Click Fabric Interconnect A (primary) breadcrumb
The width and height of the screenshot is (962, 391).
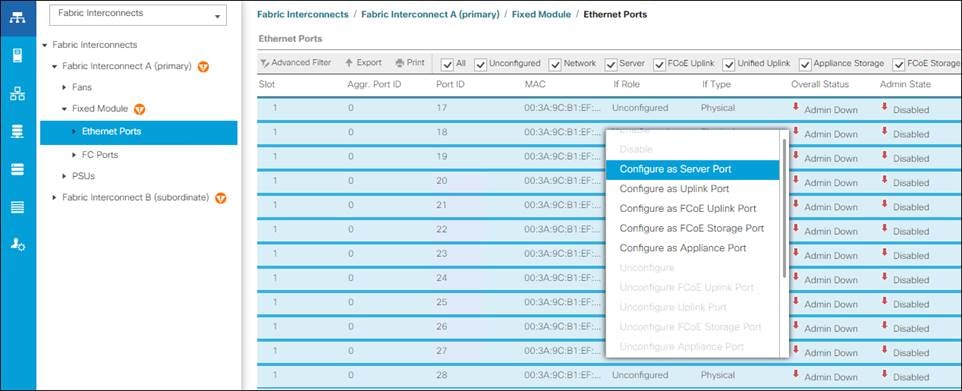coord(430,14)
